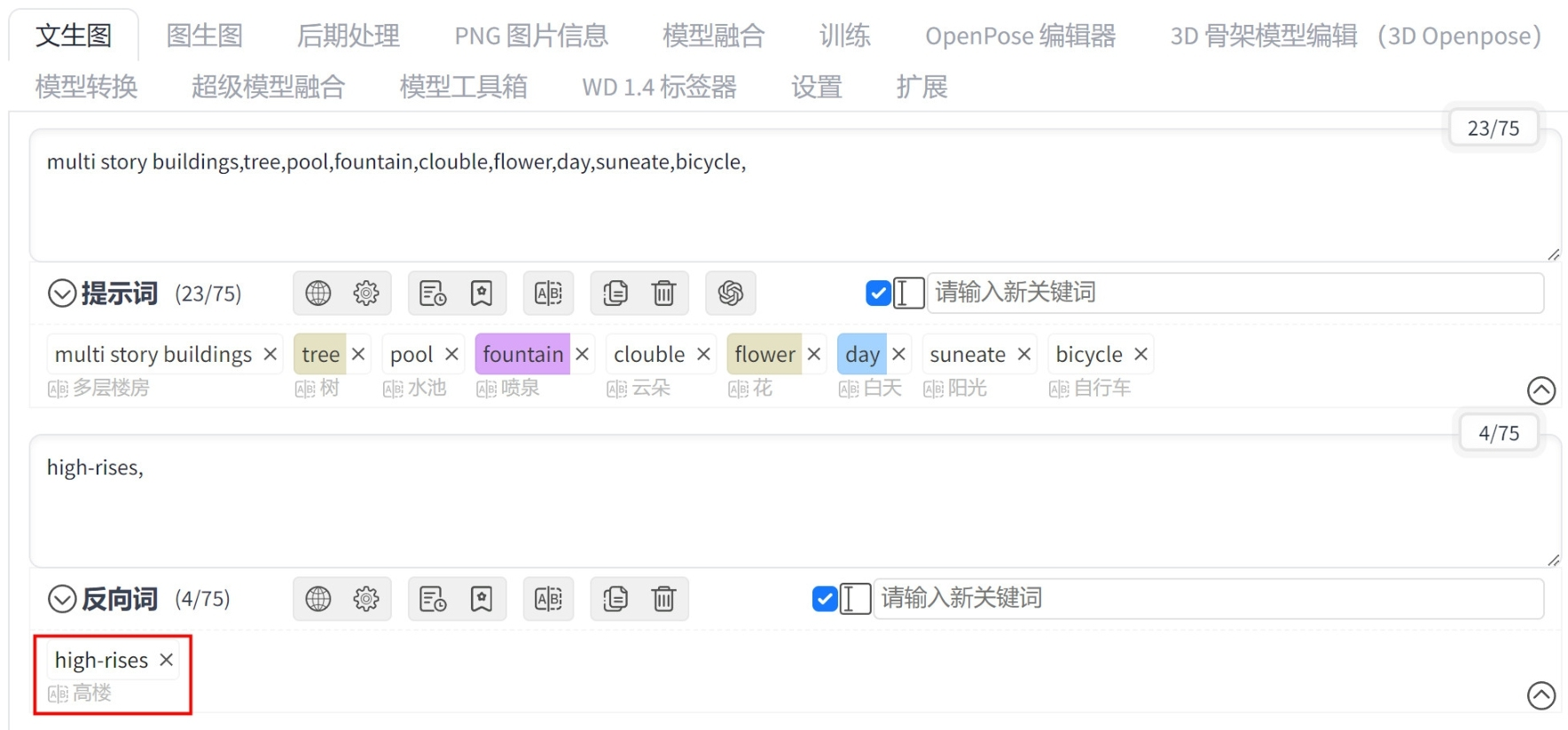Uncheck the checkbox next to the 提示词 keyword input
1568x730 pixels.
(878, 293)
